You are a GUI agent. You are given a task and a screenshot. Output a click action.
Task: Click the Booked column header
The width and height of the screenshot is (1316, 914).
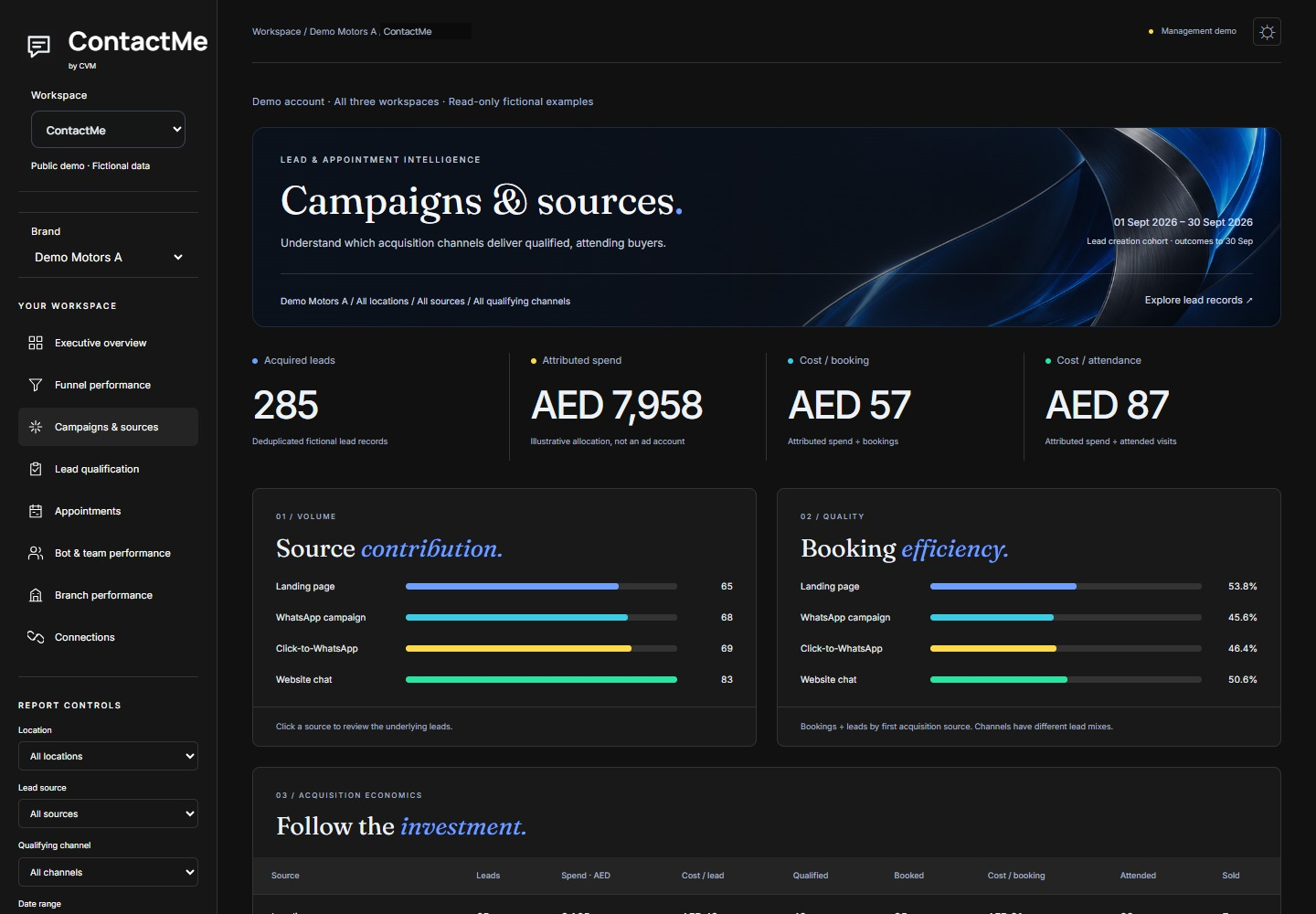coord(908,876)
